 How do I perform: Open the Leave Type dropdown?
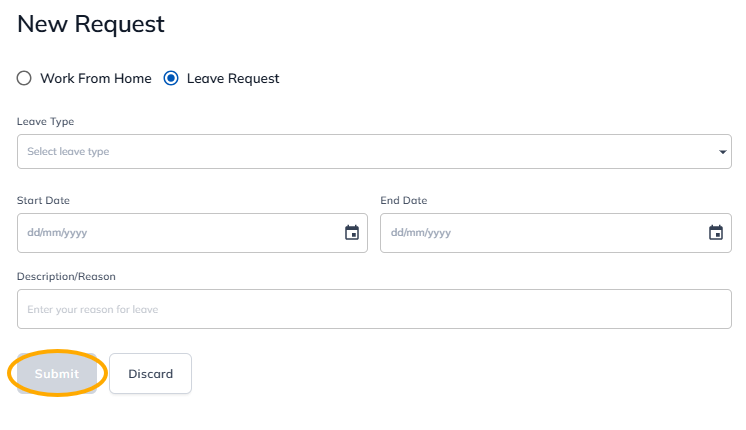tap(374, 152)
